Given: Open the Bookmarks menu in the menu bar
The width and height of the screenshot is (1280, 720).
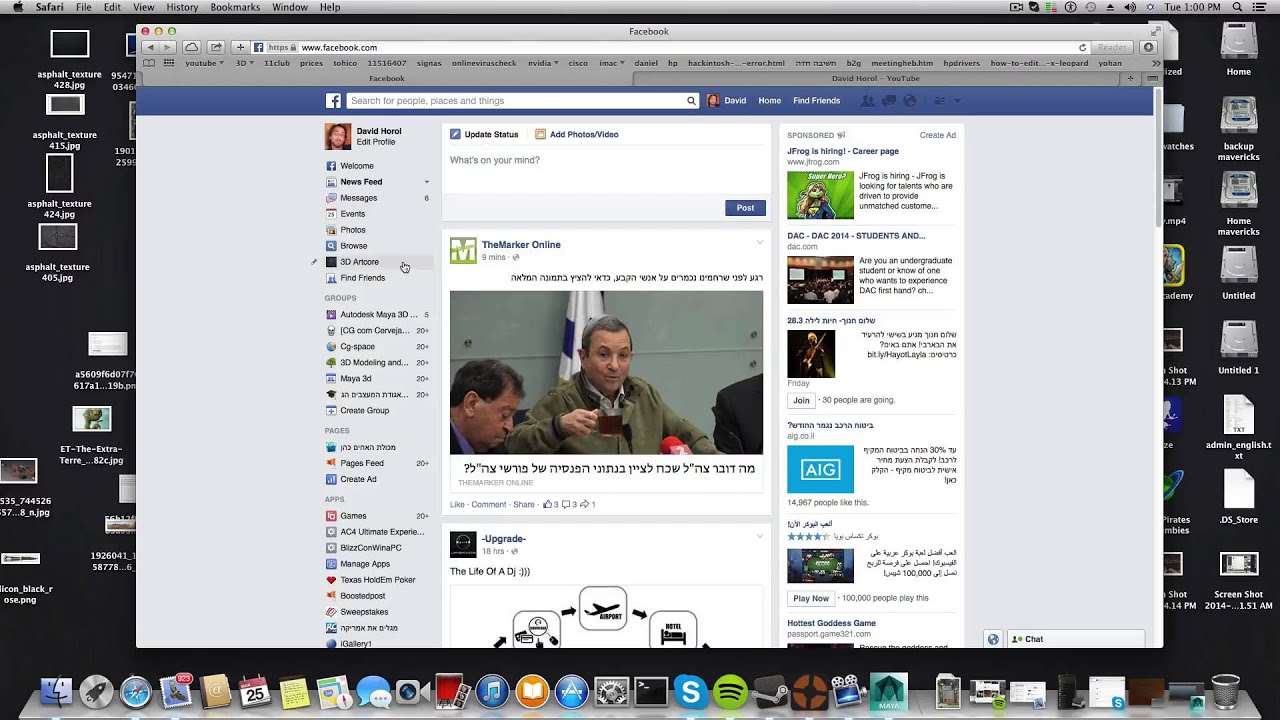Looking at the screenshot, I should click(235, 7).
